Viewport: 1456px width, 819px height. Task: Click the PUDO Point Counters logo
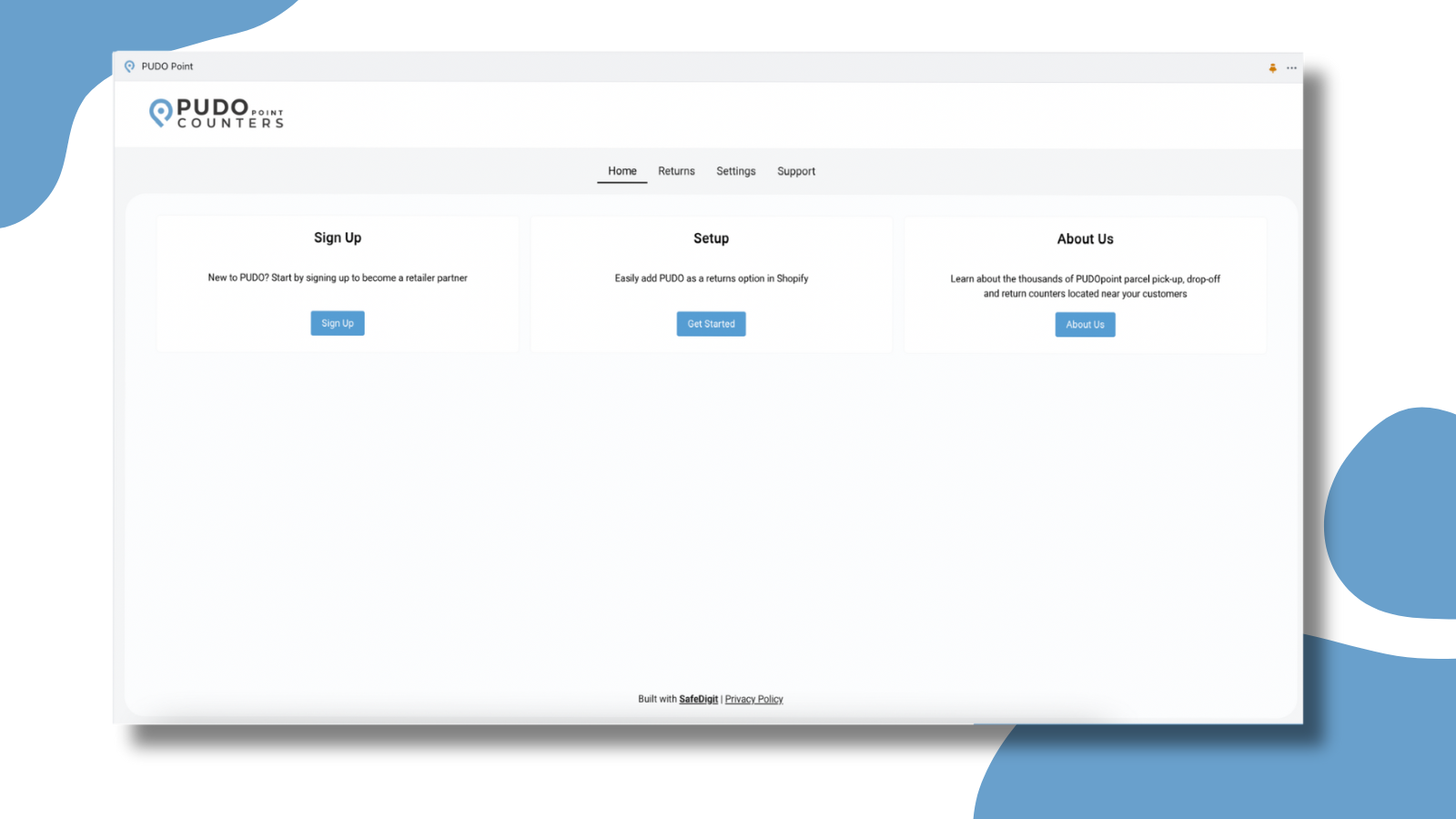click(x=217, y=114)
